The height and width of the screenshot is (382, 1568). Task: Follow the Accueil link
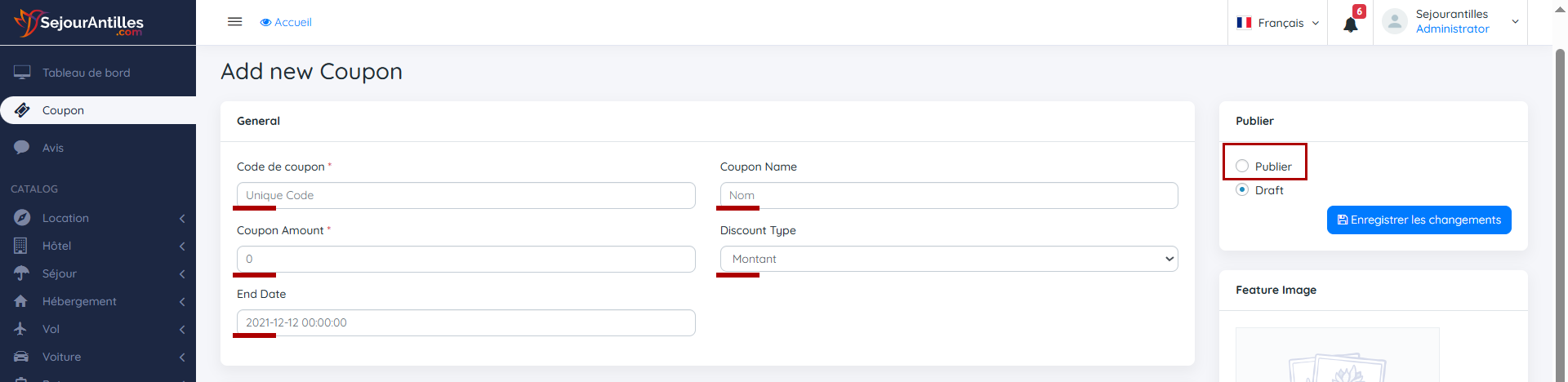click(x=286, y=22)
